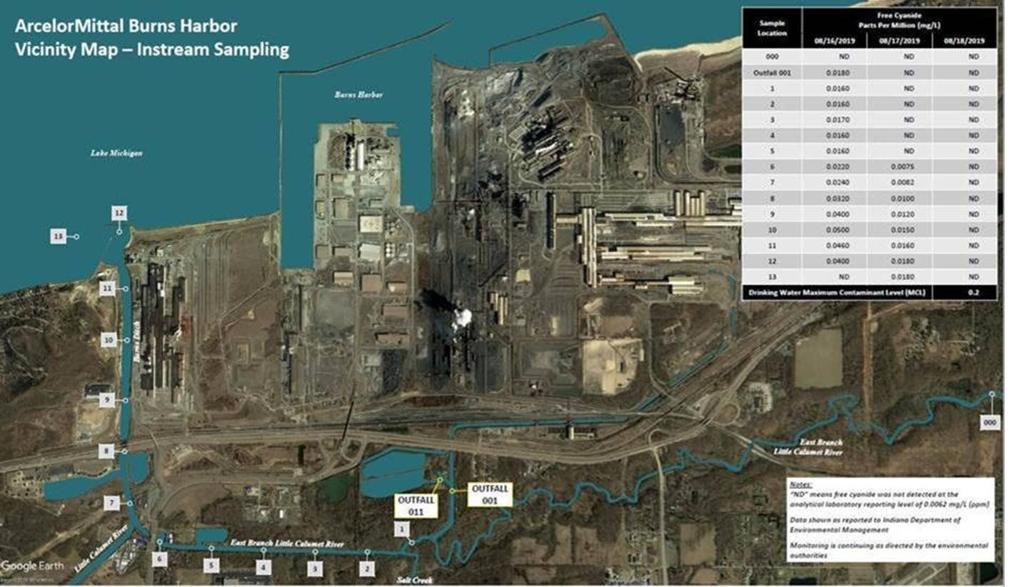Click 0.0500 value in row 10
This screenshot has width=1024, height=587.
(x=837, y=230)
